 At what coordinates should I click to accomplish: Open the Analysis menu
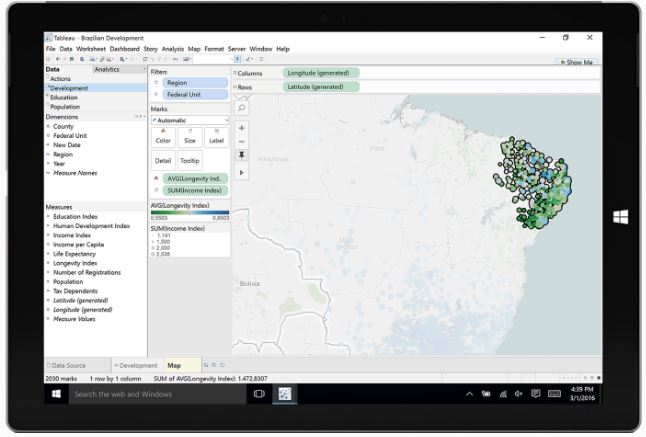click(x=173, y=49)
